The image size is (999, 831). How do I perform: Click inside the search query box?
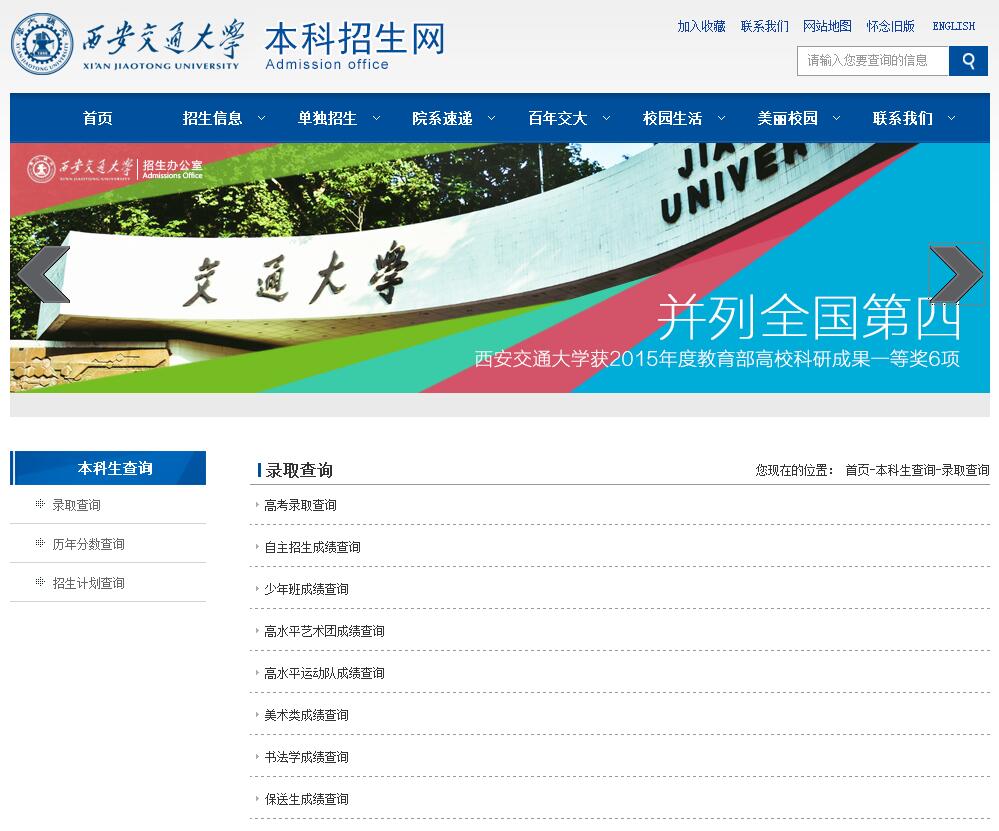tap(873, 61)
